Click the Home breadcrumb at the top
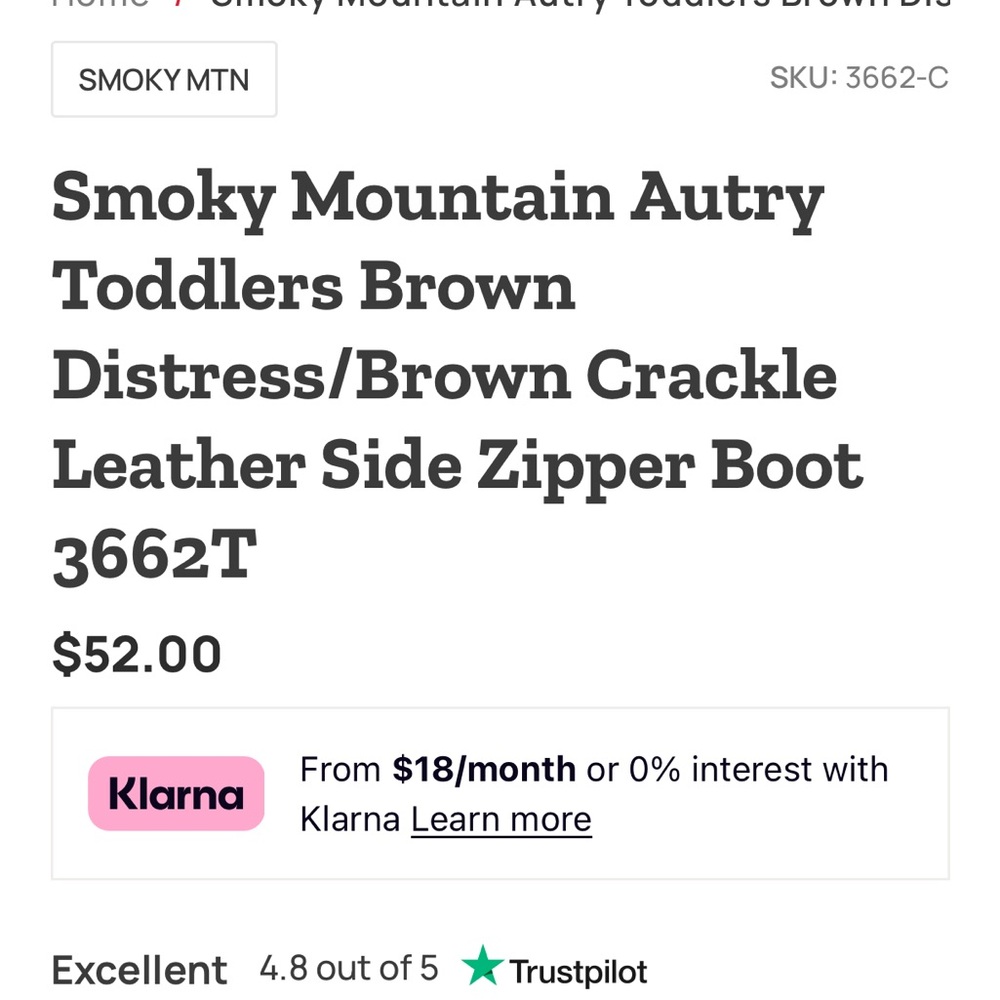The width and height of the screenshot is (1000, 1000). pos(100,3)
